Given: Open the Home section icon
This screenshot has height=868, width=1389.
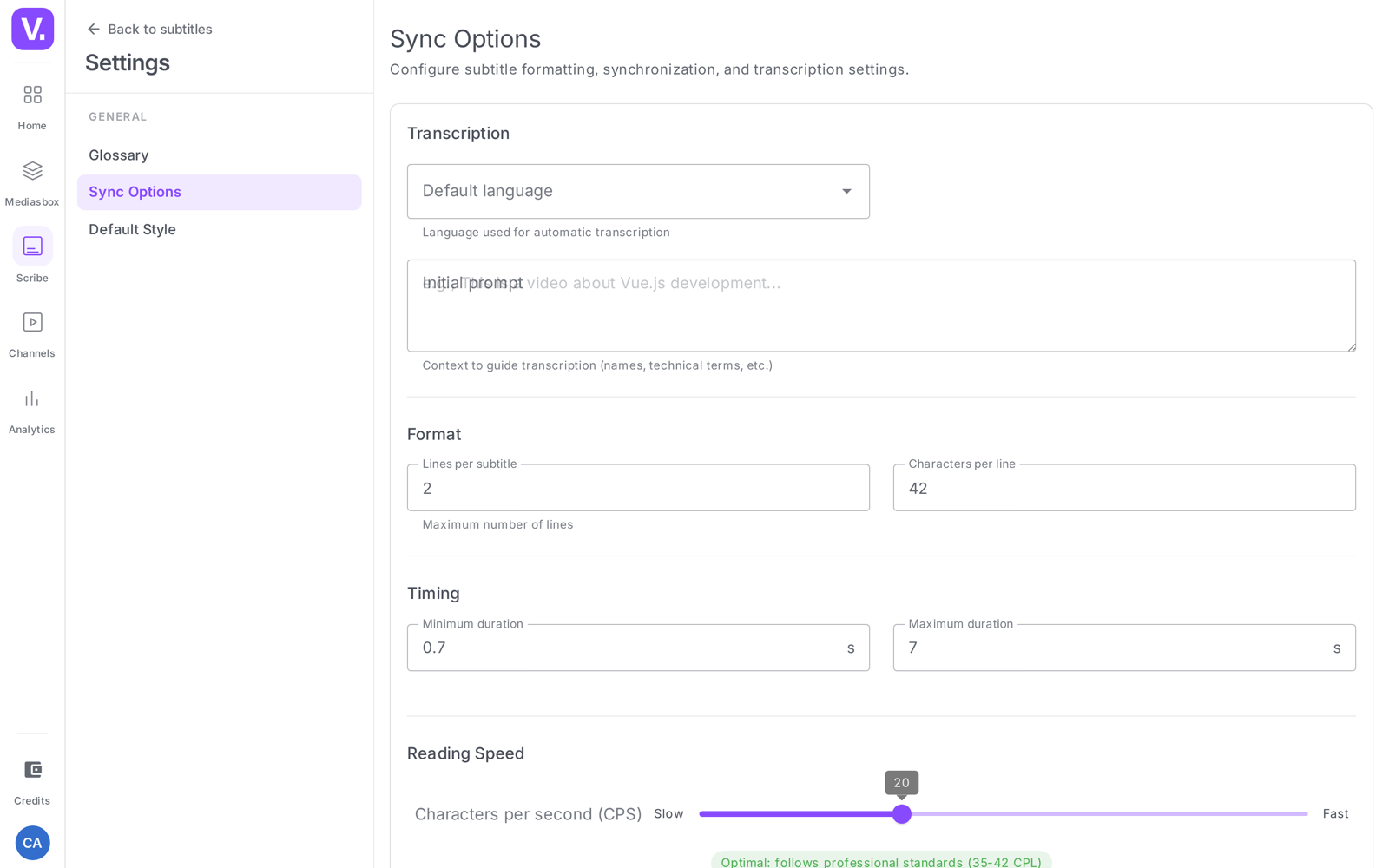Looking at the screenshot, I should [32, 95].
